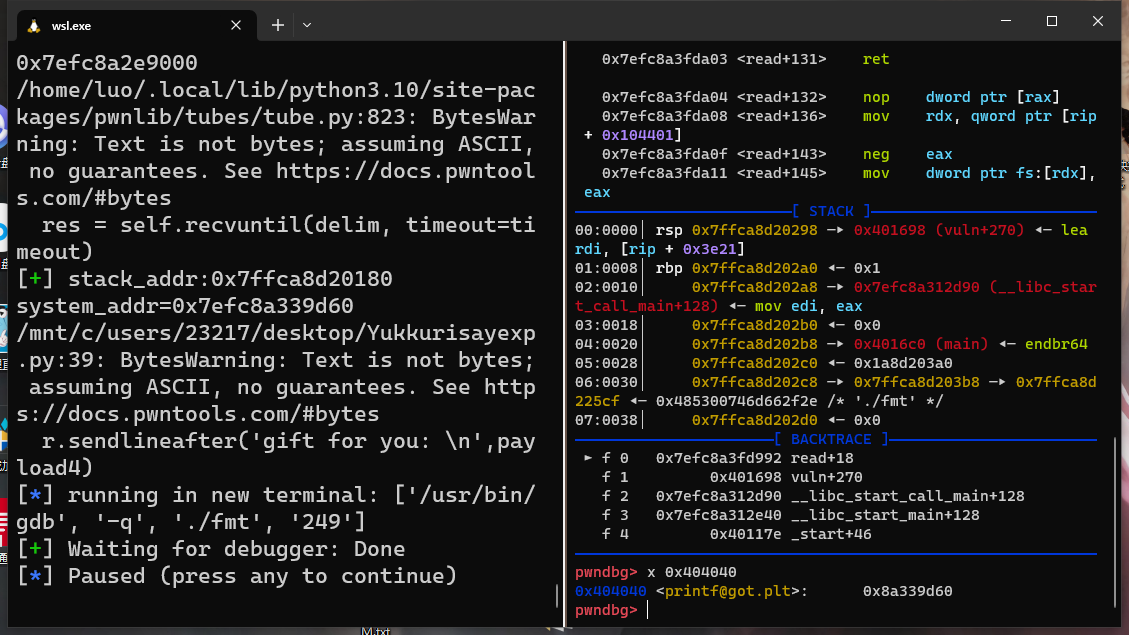Click the left pane scrollbar thumb
The height and width of the screenshot is (635, 1129).
[557, 595]
